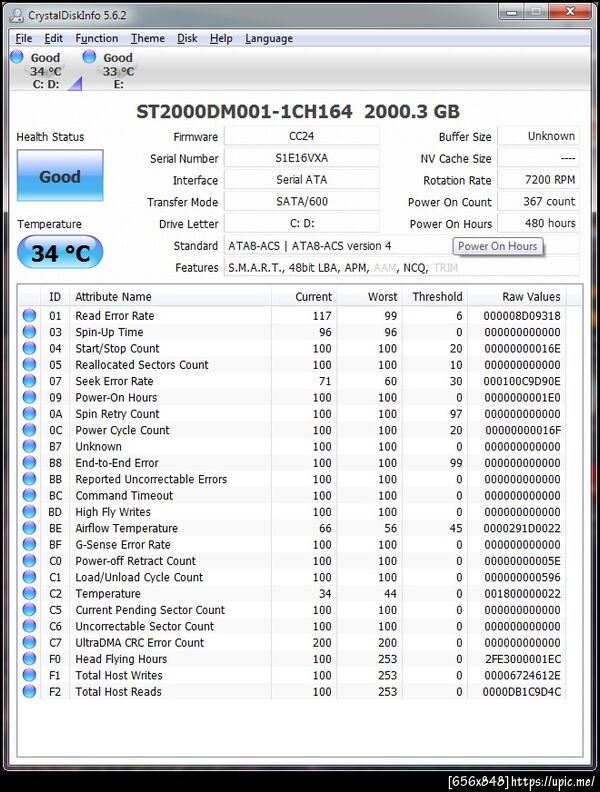Click the status orb for Total Host Writes
This screenshot has width=600, height=792.
[29, 675]
